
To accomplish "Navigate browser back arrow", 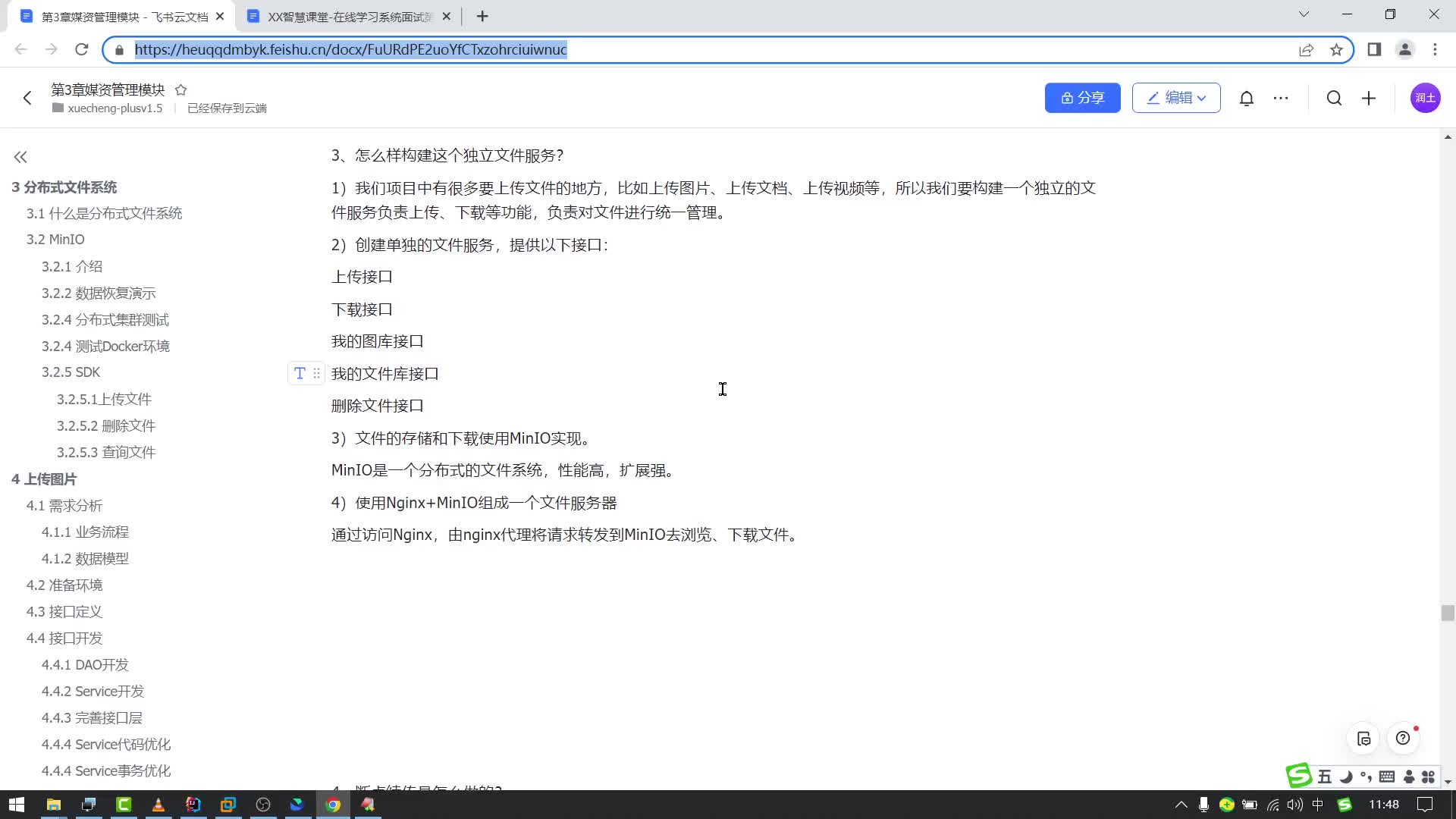I will pyautogui.click(x=20, y=49).
